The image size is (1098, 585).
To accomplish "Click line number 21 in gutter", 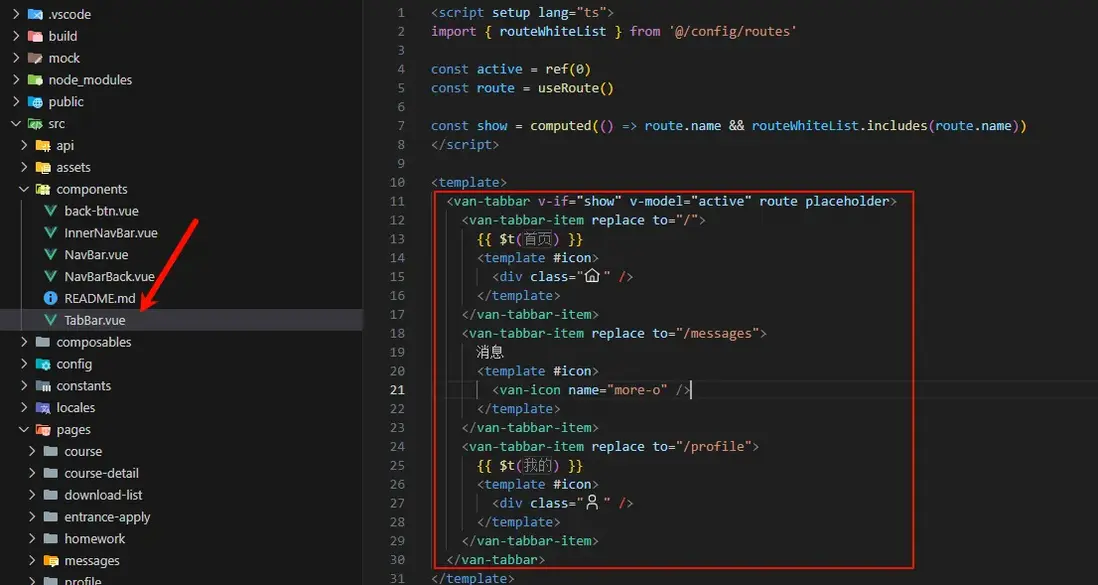I will tap(398, 390).
